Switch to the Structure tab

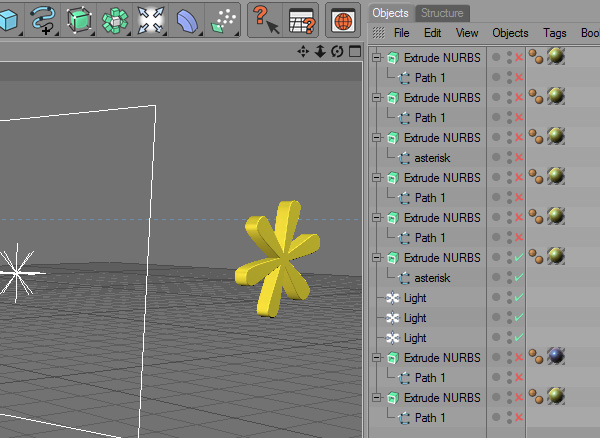441,13
